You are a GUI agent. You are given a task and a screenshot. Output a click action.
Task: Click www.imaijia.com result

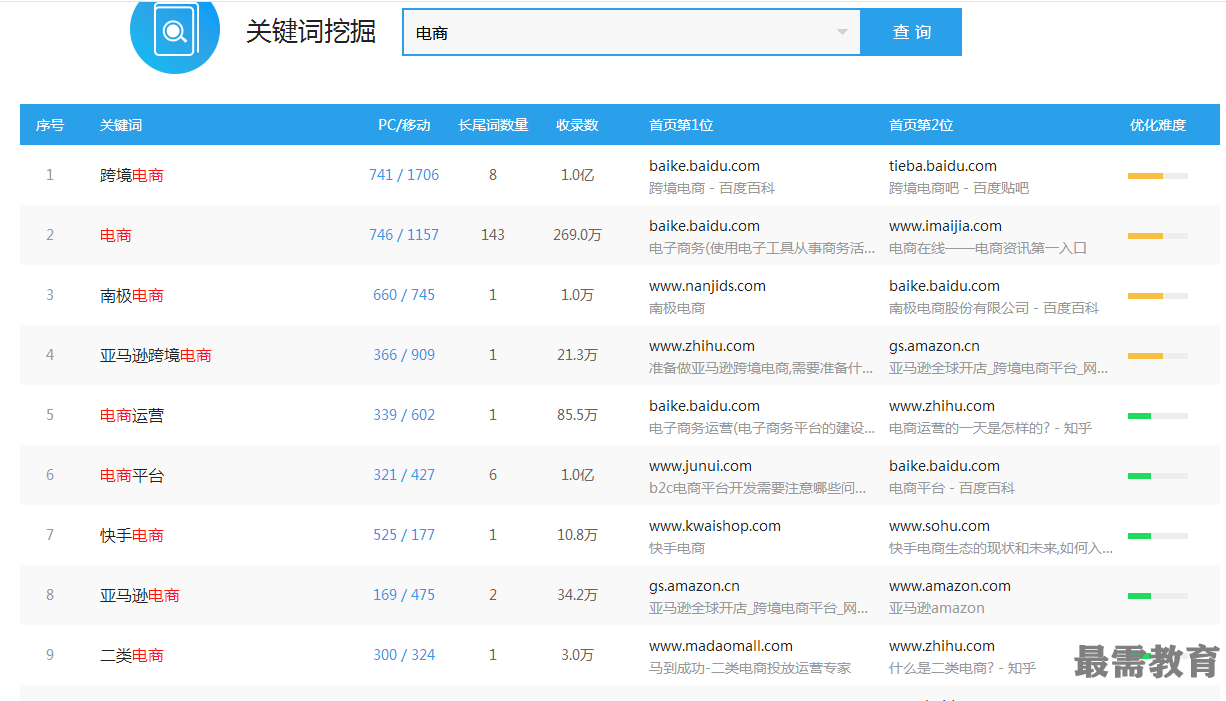945,226
